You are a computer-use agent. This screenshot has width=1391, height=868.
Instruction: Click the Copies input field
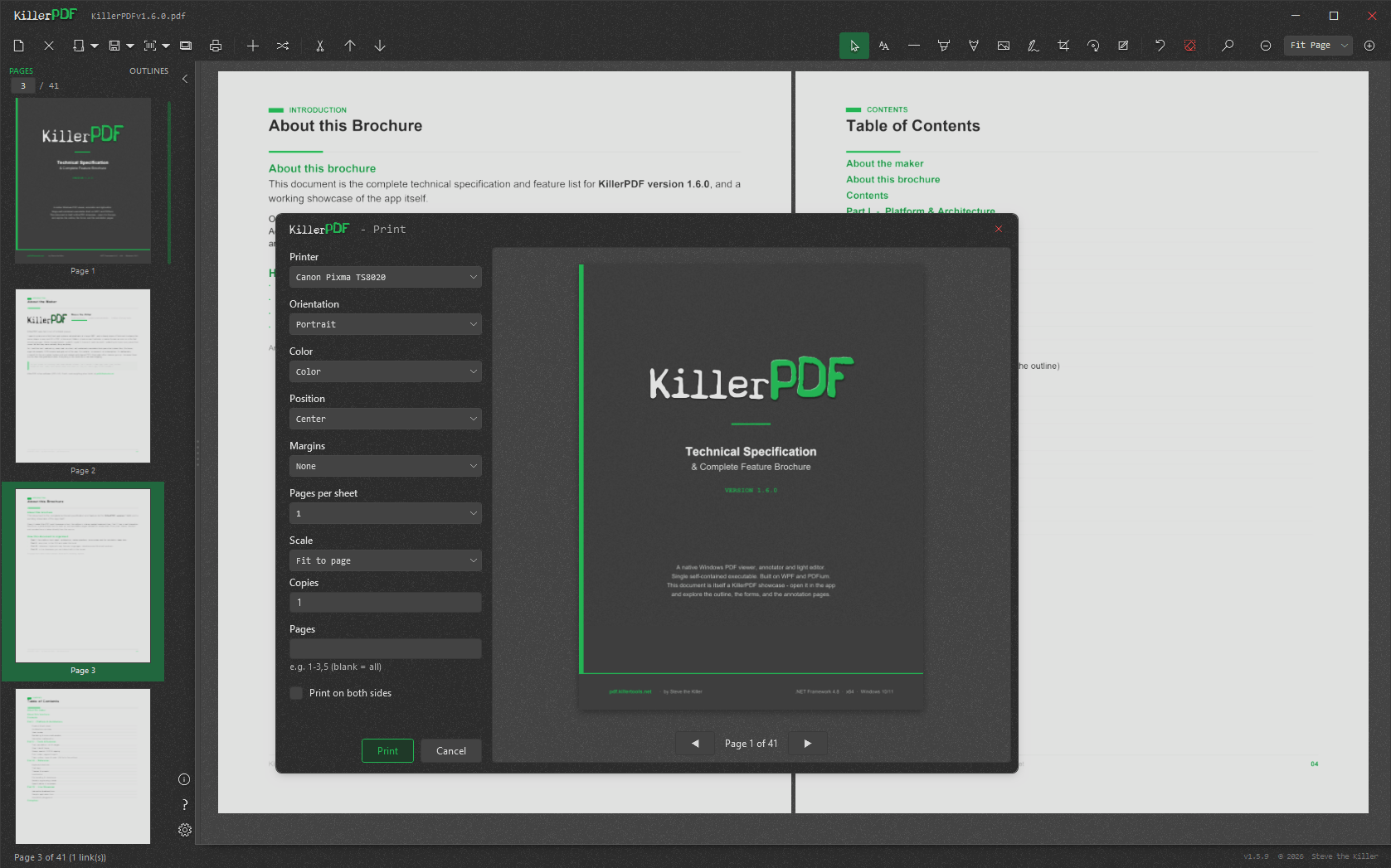386,603
